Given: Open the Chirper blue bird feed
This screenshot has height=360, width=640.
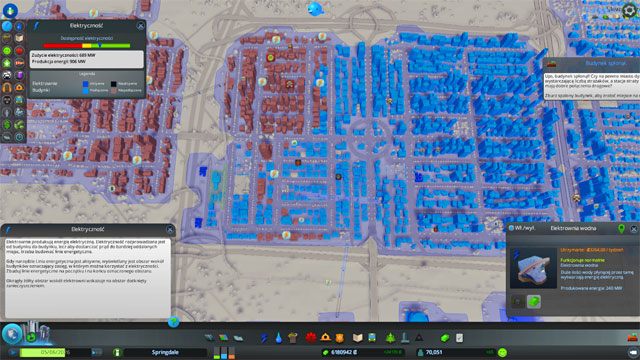Looking at the screenshot, I should point(315,8).
